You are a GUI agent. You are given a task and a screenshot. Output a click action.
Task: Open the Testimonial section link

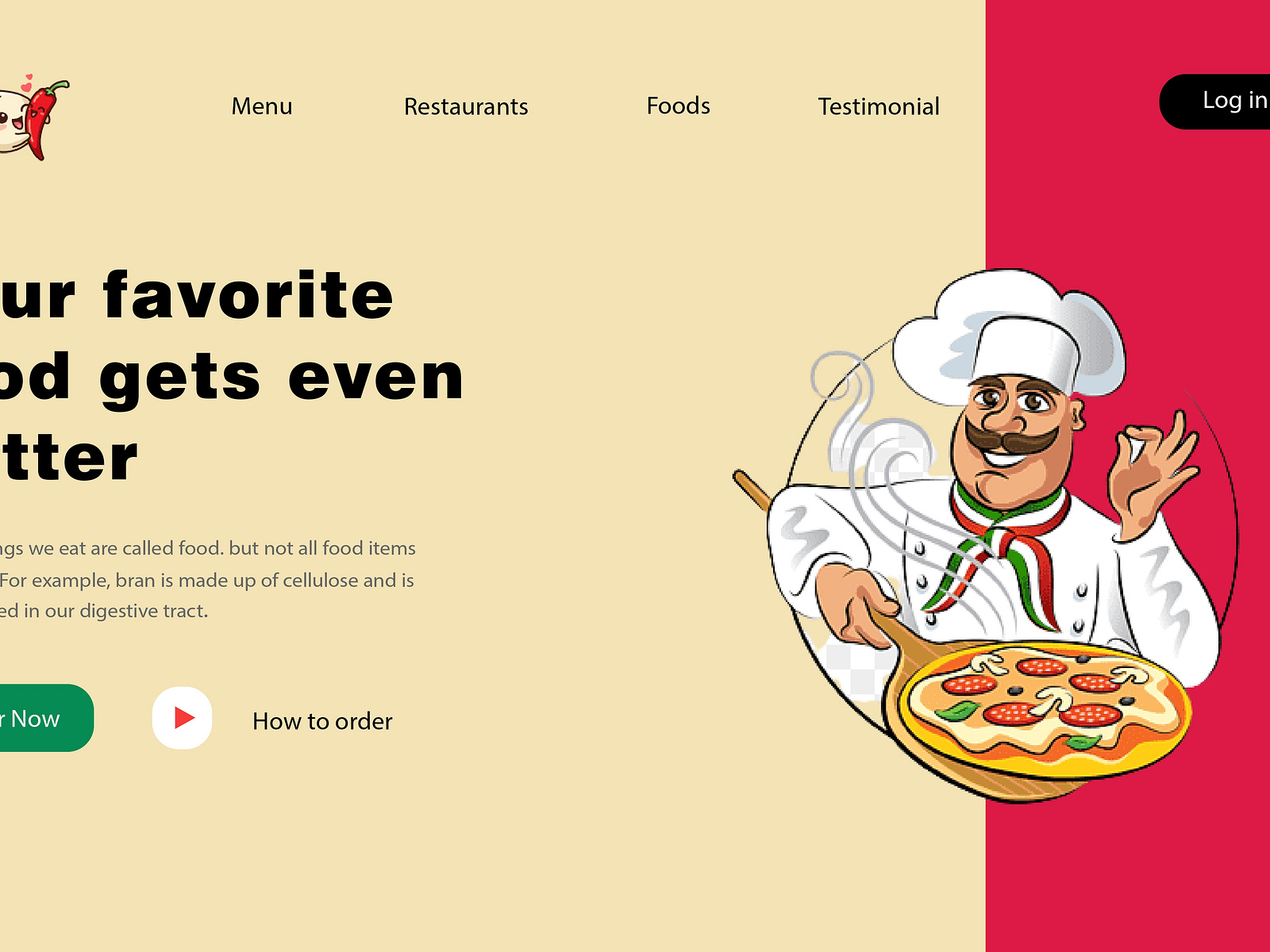click(879, 106)
